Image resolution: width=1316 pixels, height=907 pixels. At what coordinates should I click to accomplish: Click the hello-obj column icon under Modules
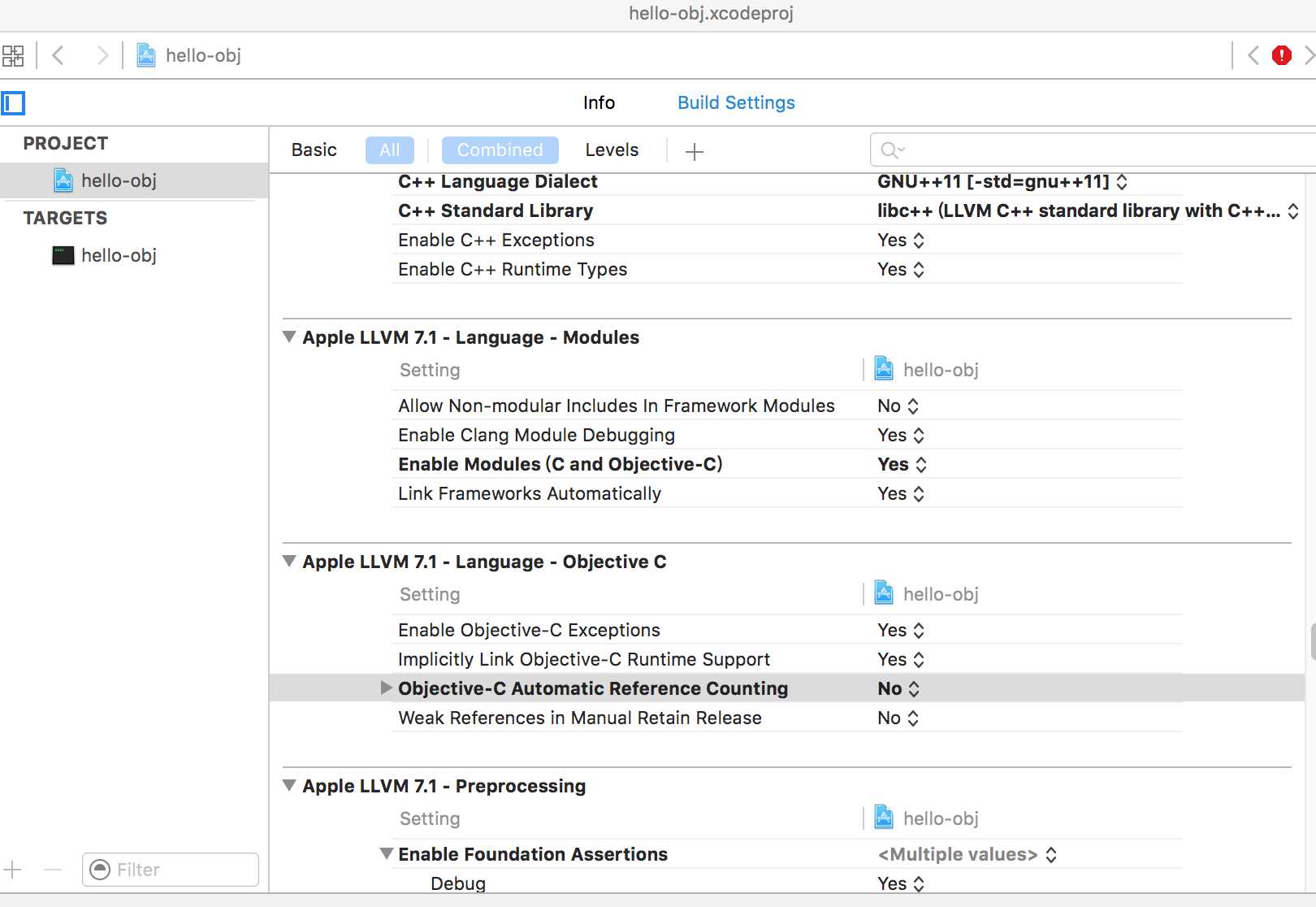click(x=884, y=369)
